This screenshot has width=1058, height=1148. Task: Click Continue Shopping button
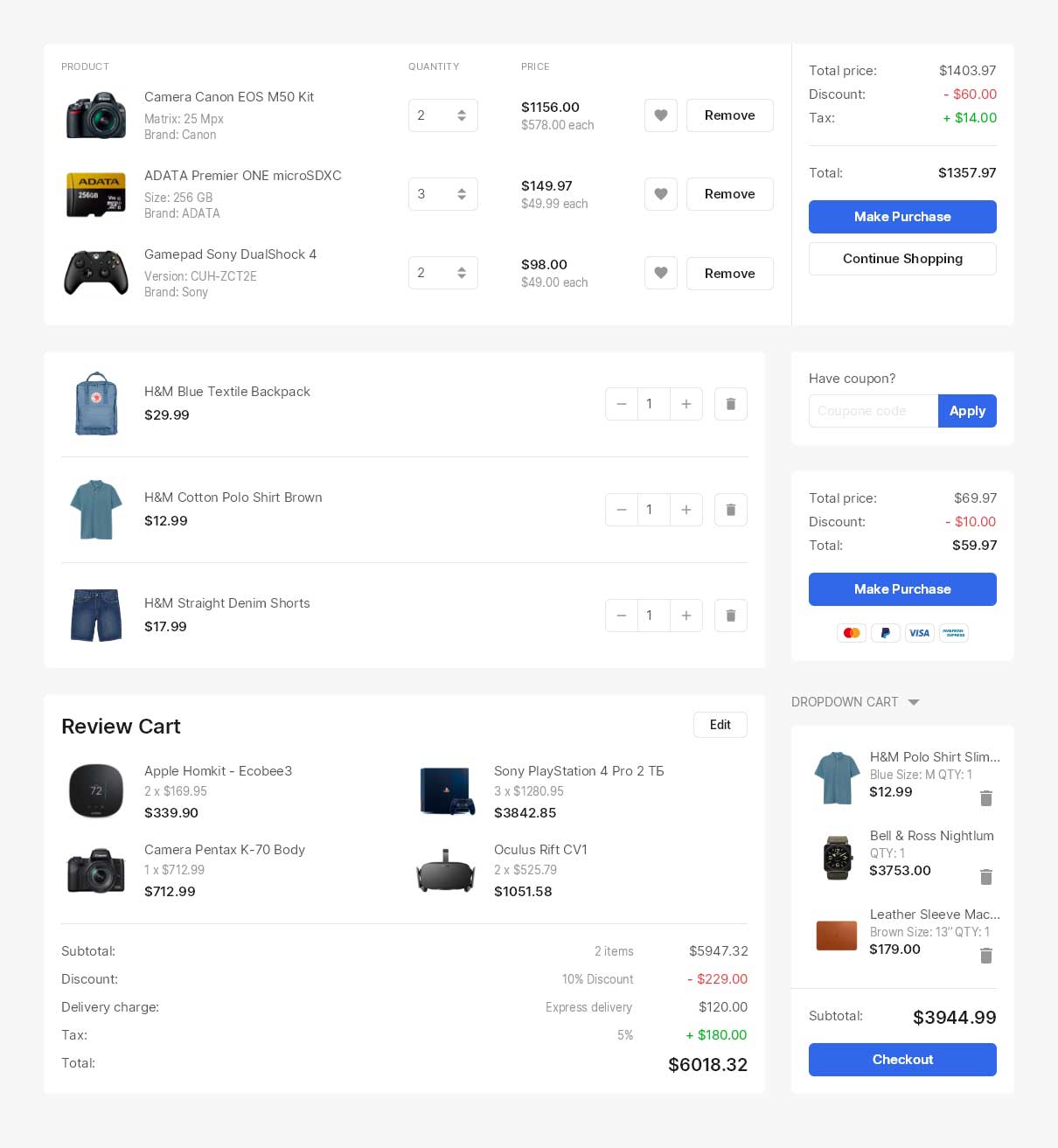(902, 259)
